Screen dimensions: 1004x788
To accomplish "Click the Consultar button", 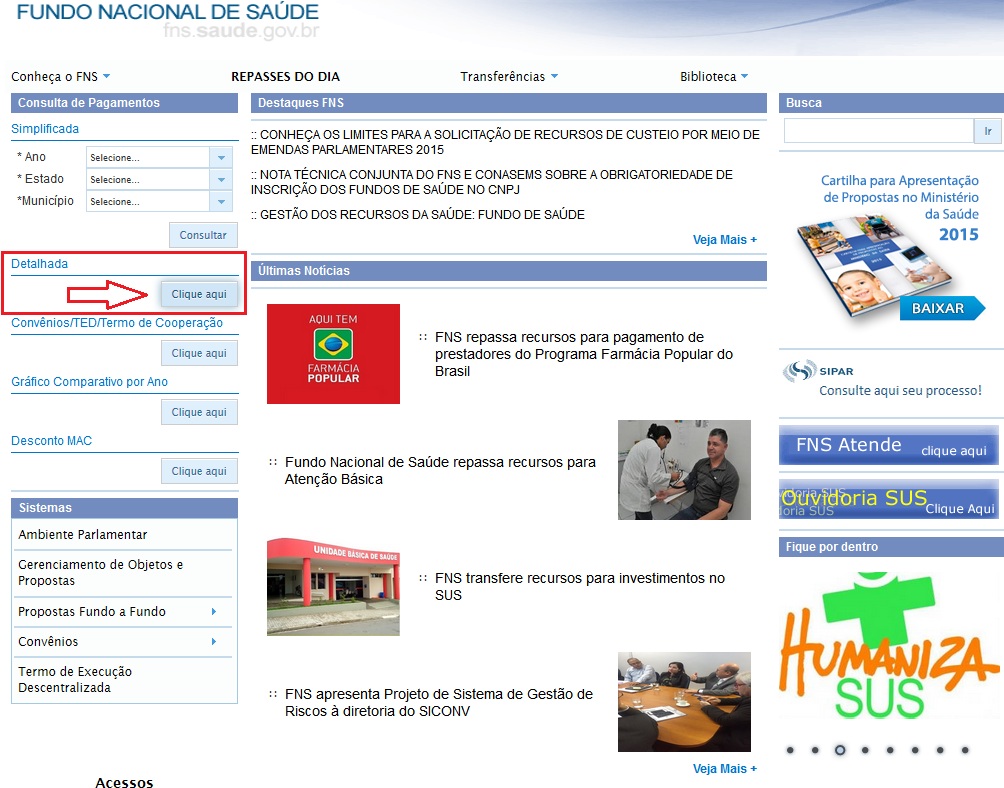I will pyautogui.click(x=203, y=236).
